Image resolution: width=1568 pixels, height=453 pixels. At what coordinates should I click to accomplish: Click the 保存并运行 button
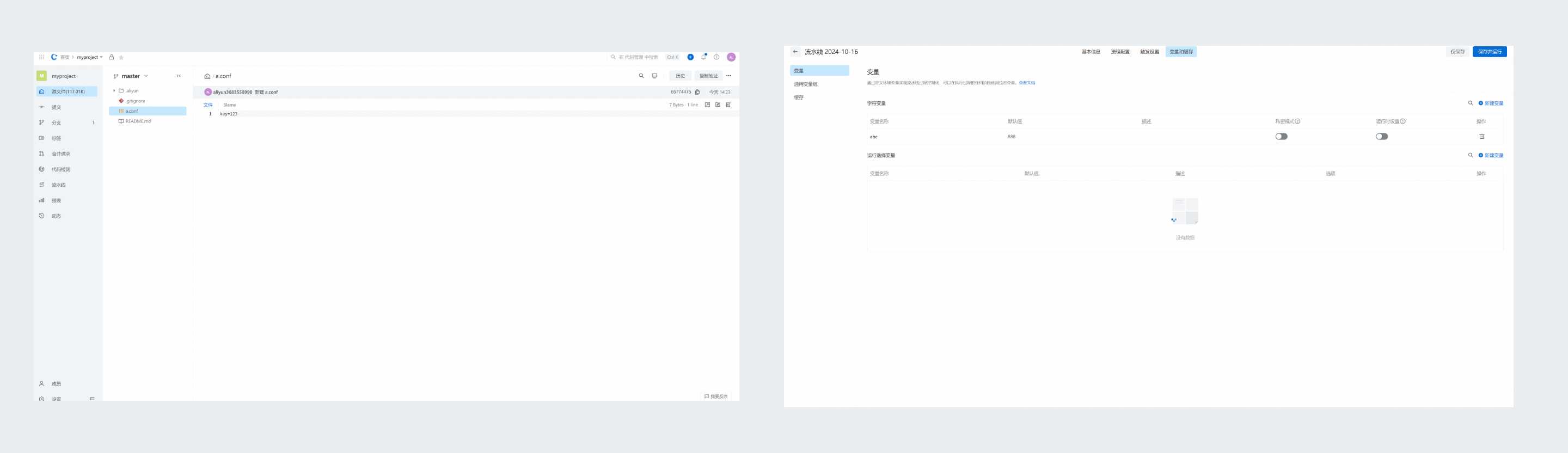pos(1490,52)
